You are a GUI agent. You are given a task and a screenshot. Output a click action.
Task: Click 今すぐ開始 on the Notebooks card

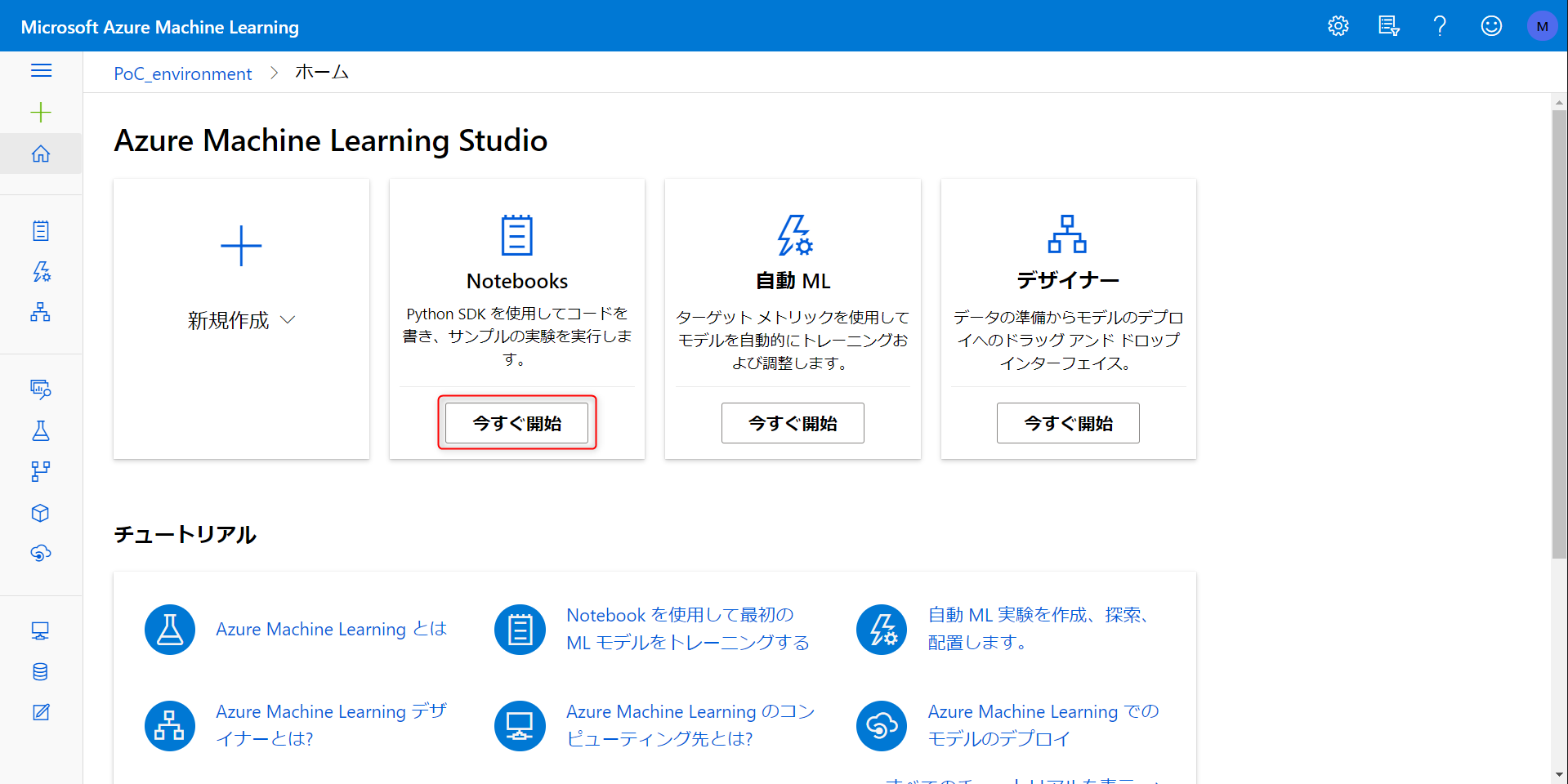pos(517,423)
